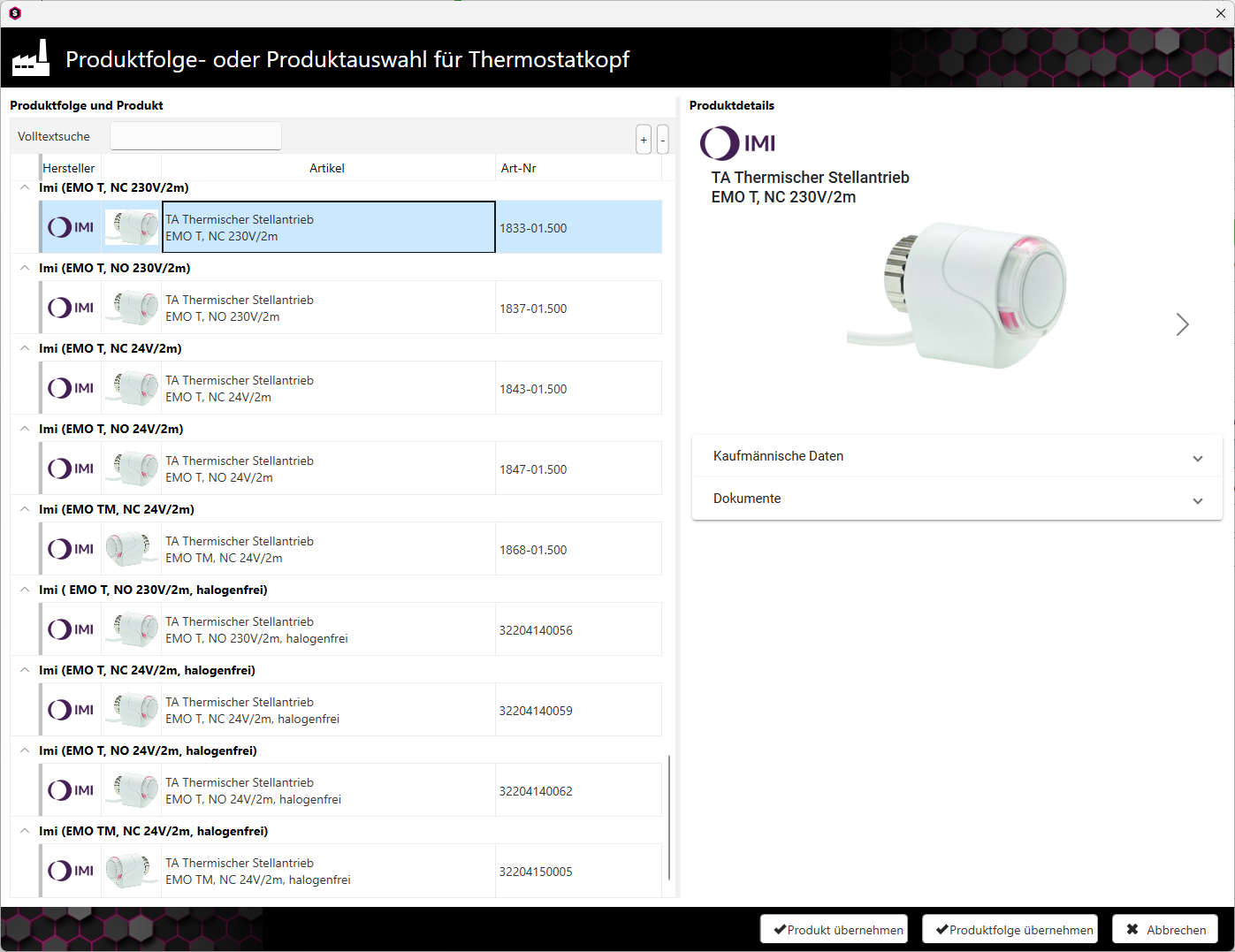The height and width of the screenshot is (952, 1235).
Task: Expand the Kaufmännische Daten section
Action: tap(957, 456)
